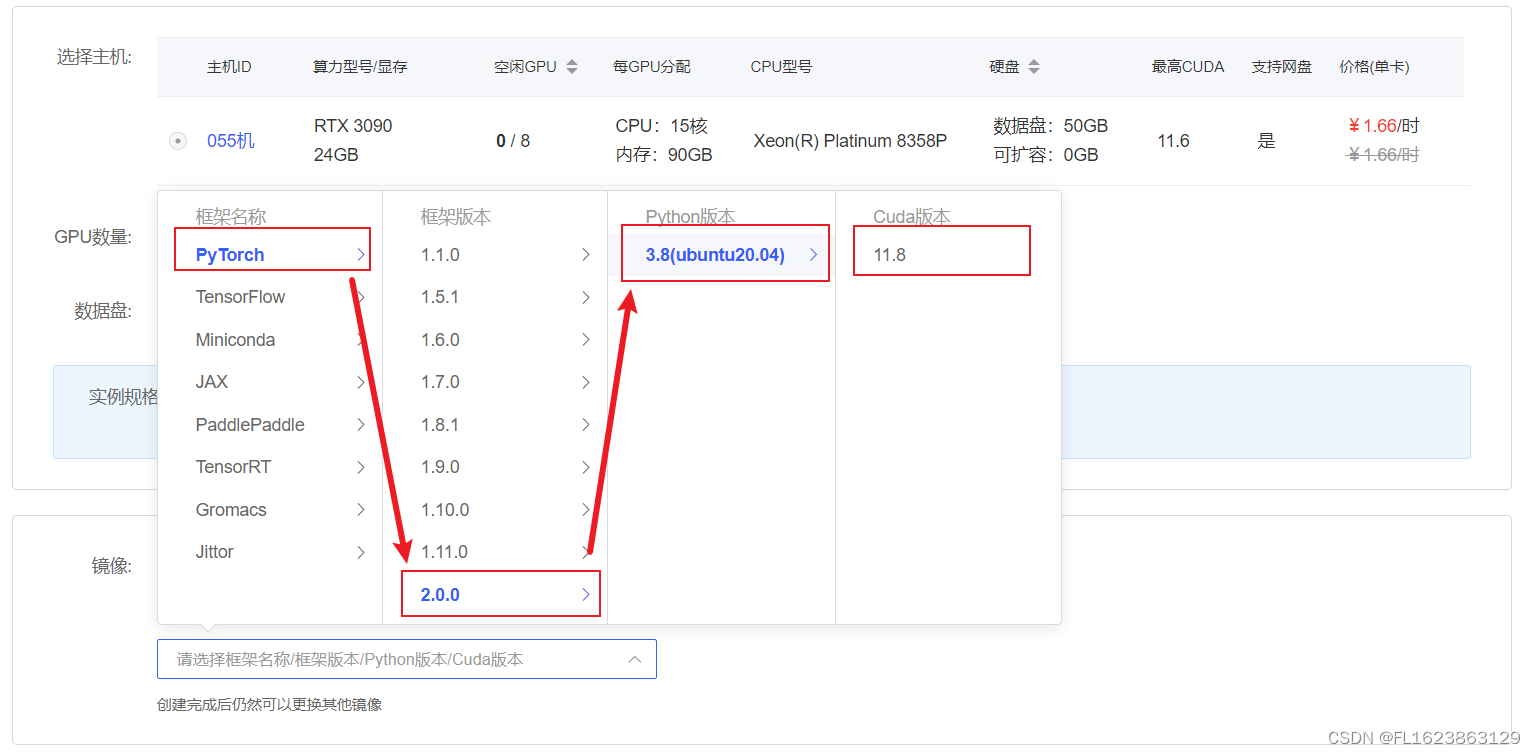Choose framework version 1.8.1
1535x754 pixels.
click(x=495, y=425)
